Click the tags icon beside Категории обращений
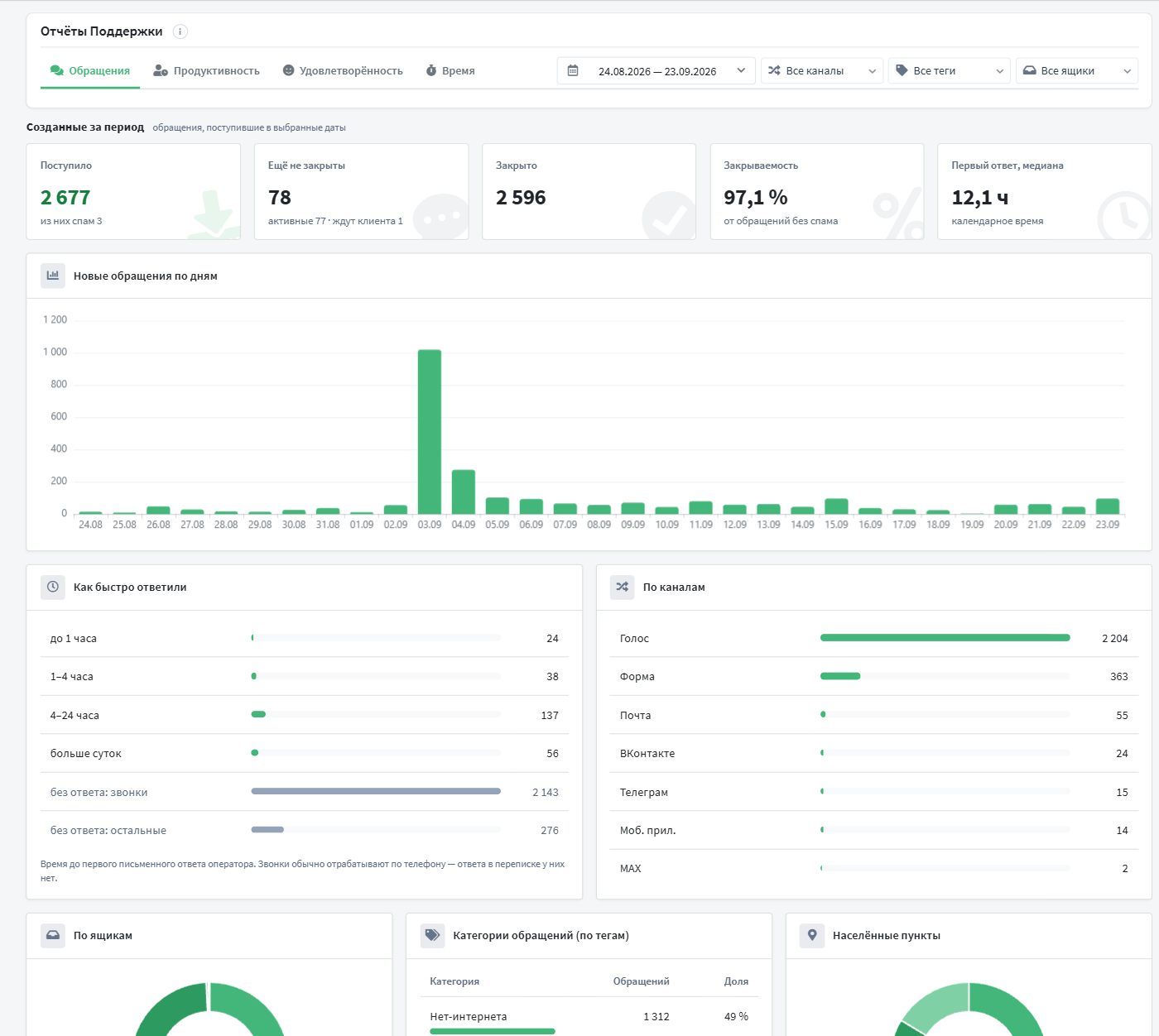 [433, 935]
